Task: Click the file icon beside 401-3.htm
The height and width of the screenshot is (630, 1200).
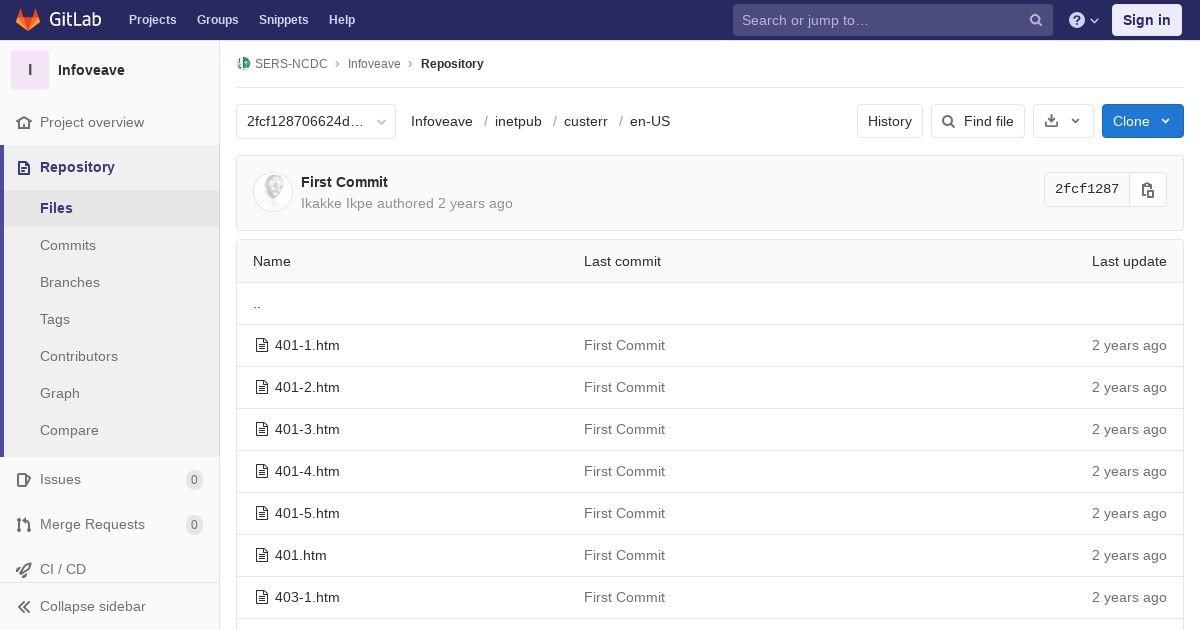Action: click(262, 430)
